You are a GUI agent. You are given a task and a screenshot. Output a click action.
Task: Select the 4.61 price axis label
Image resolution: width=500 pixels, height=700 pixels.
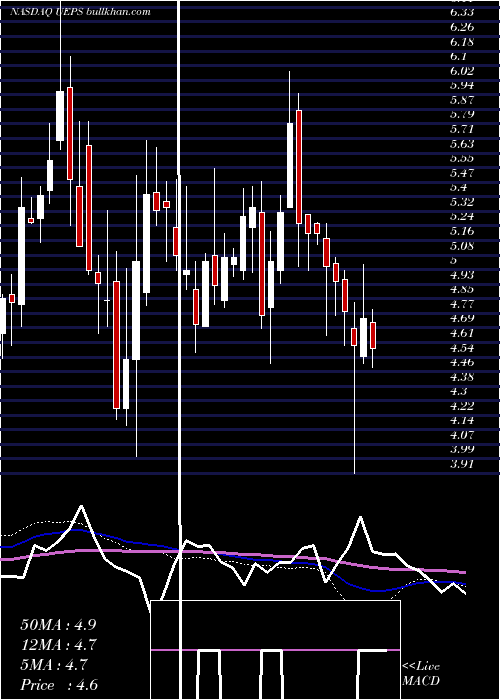coord(462,333)
